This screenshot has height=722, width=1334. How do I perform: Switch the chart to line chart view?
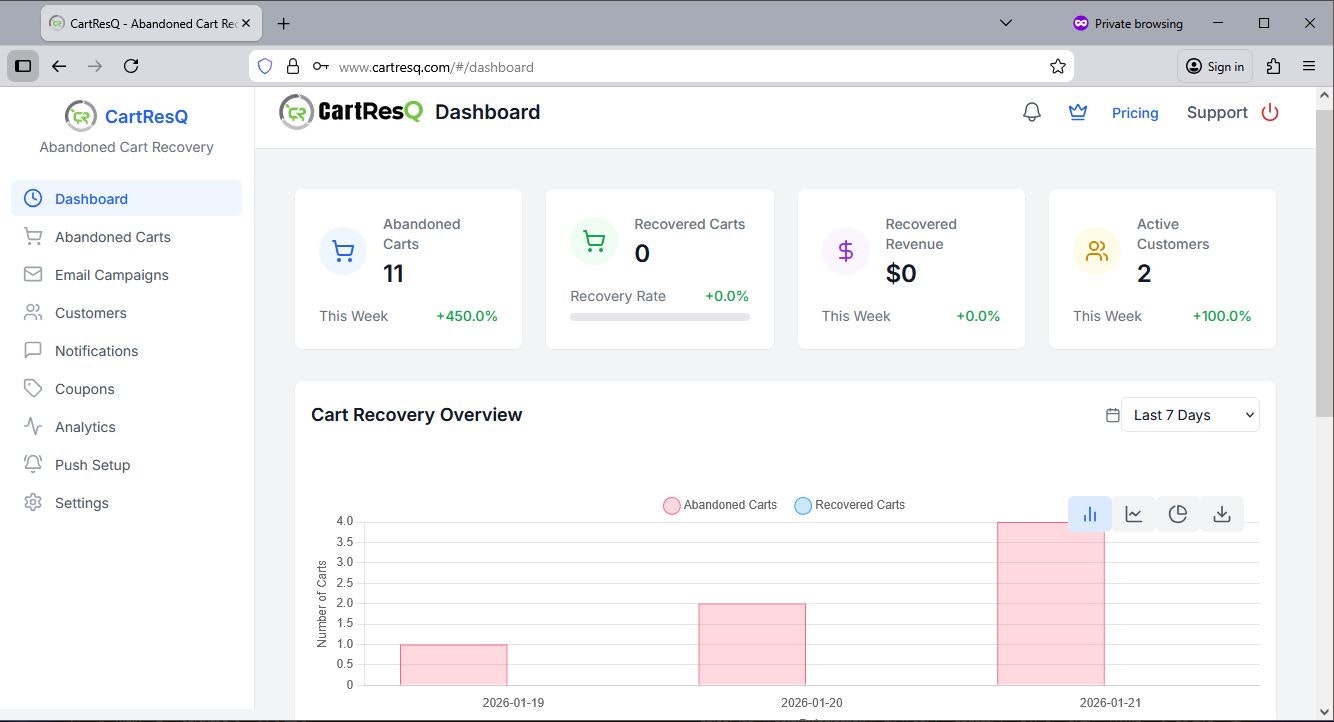(1134, 513)
